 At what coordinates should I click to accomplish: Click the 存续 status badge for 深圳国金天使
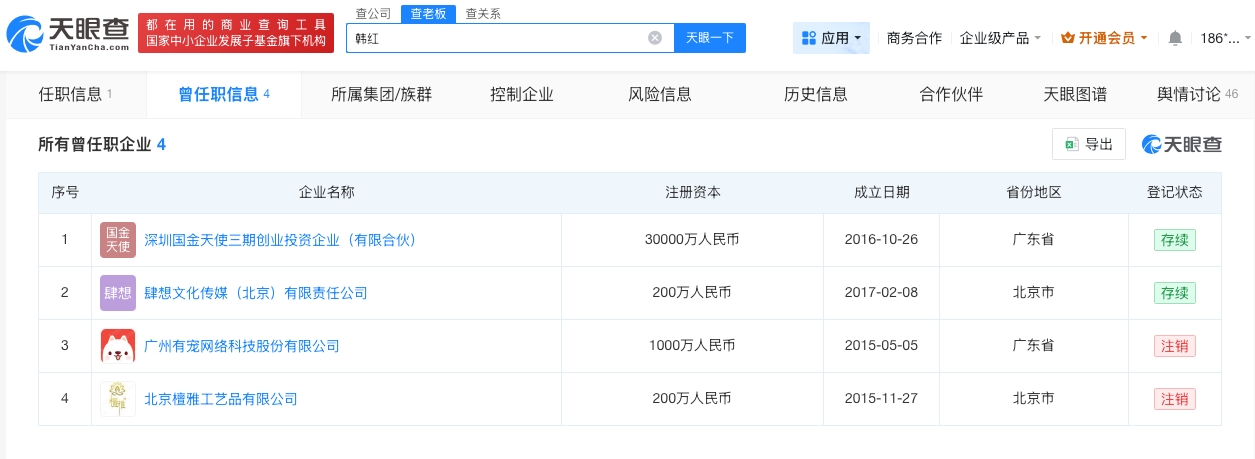coord(1175,240)
